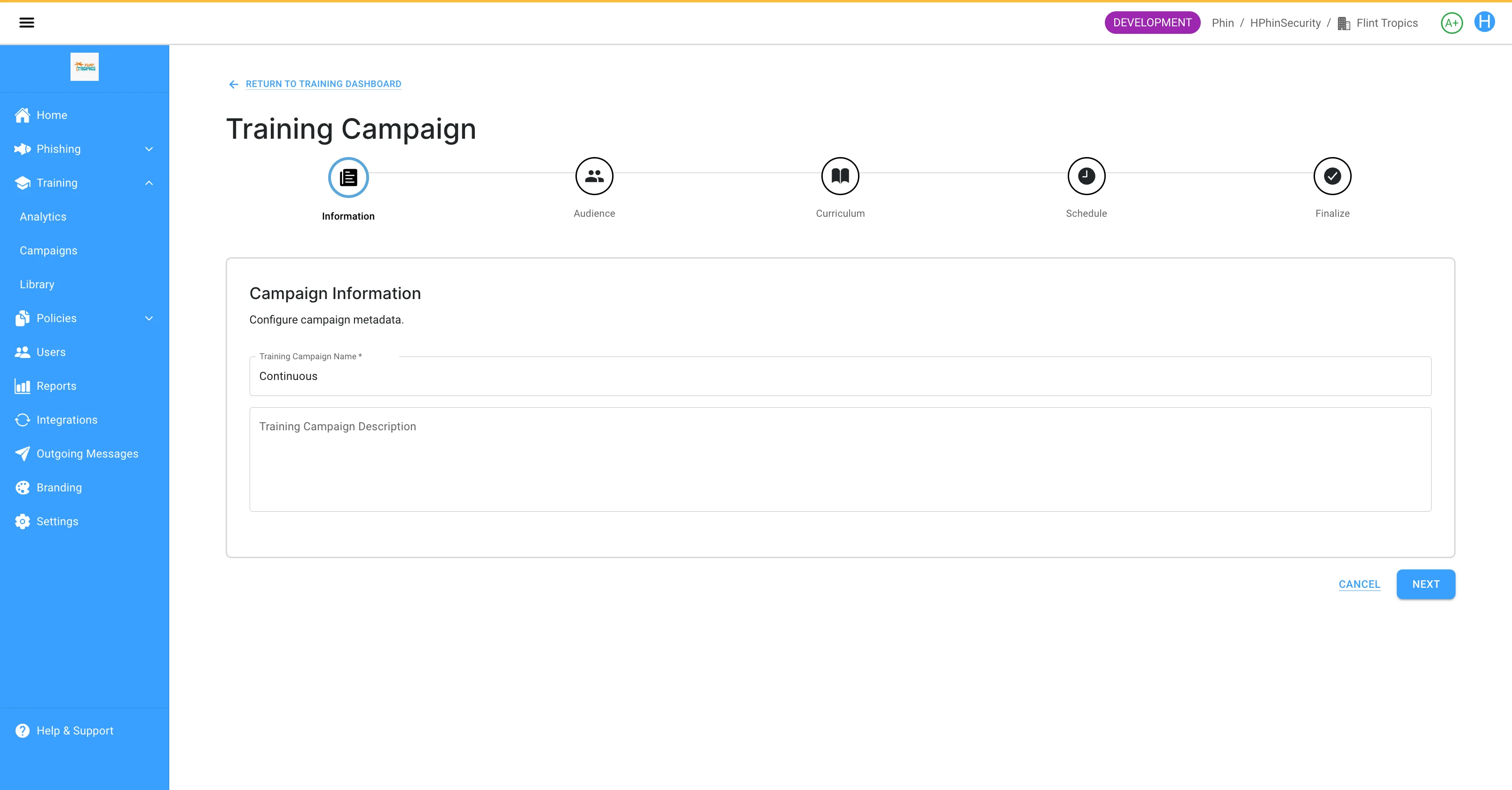Click the hamburger menu icon
Screen dimensions: 1512x790
(x=26, y=23)
